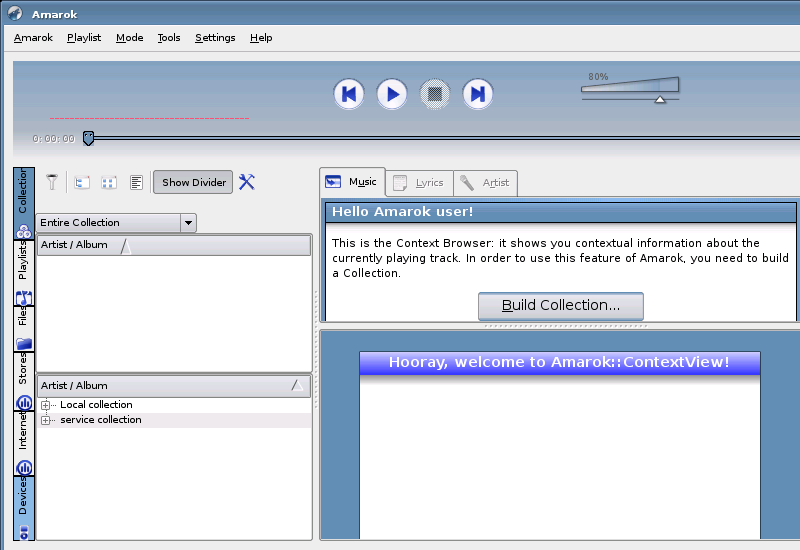
Task: Click the Build Collection button
Action: 561,305
